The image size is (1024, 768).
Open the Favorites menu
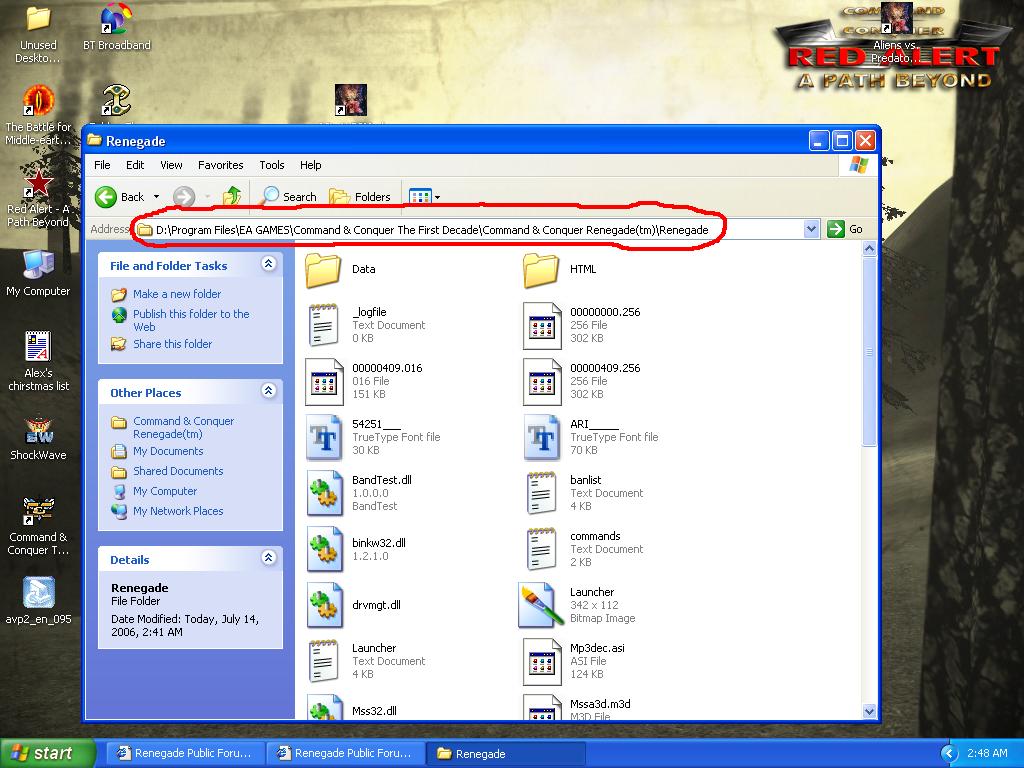(x=220, y=165)
